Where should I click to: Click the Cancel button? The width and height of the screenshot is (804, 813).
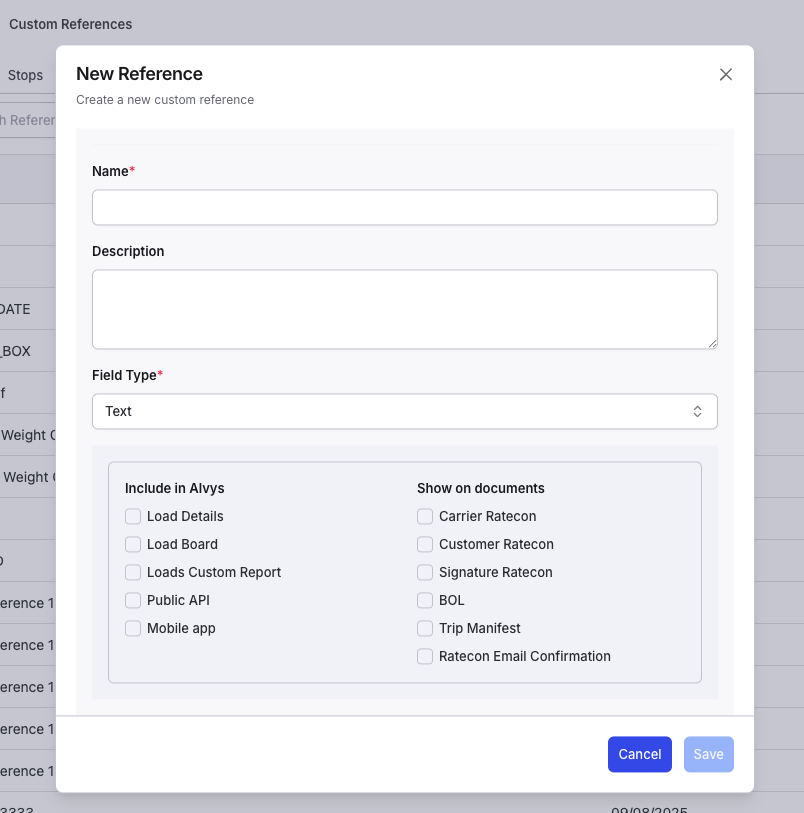[640, 754]
